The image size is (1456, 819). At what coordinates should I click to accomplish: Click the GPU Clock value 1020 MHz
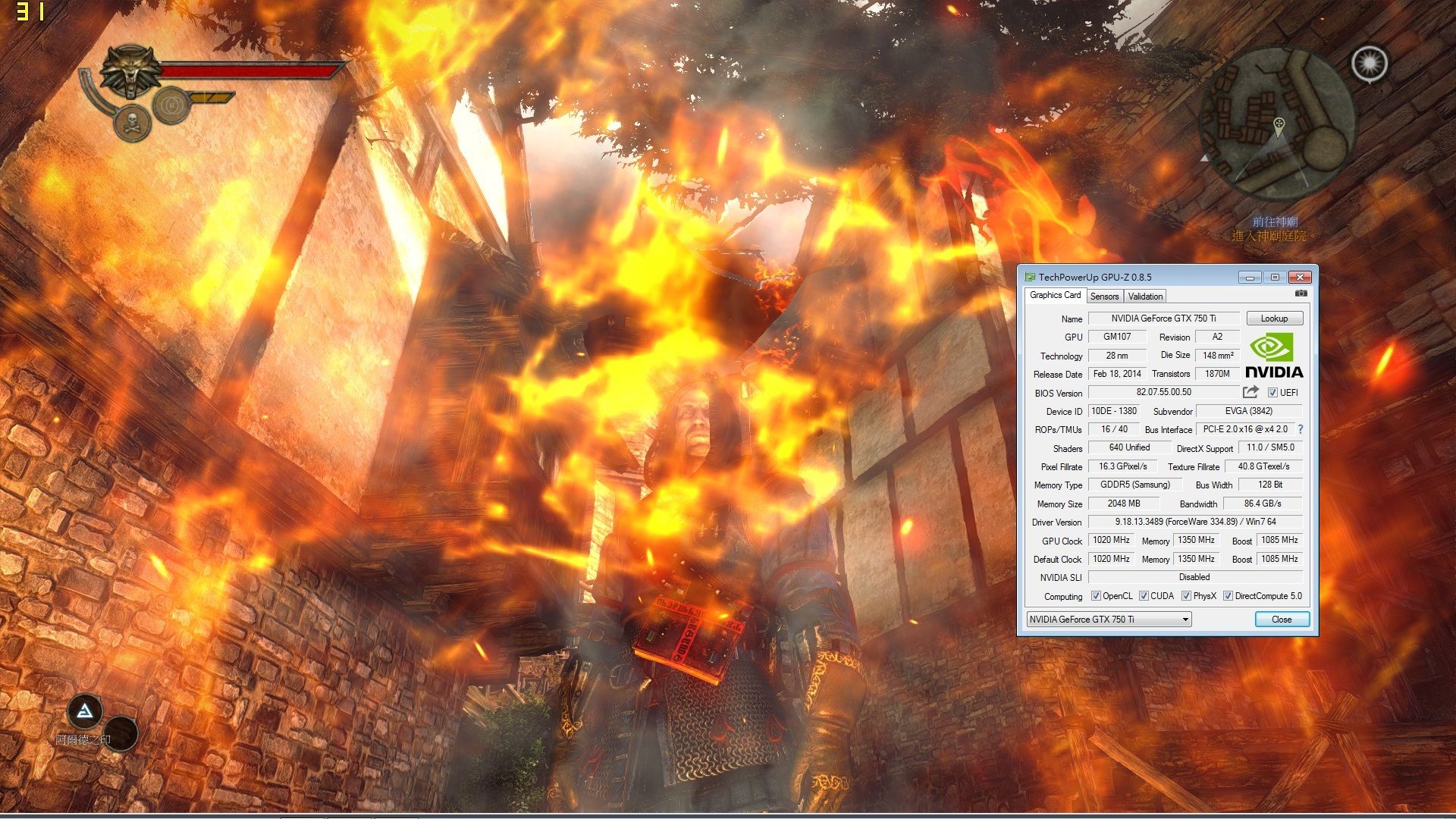pos(1111,540)
